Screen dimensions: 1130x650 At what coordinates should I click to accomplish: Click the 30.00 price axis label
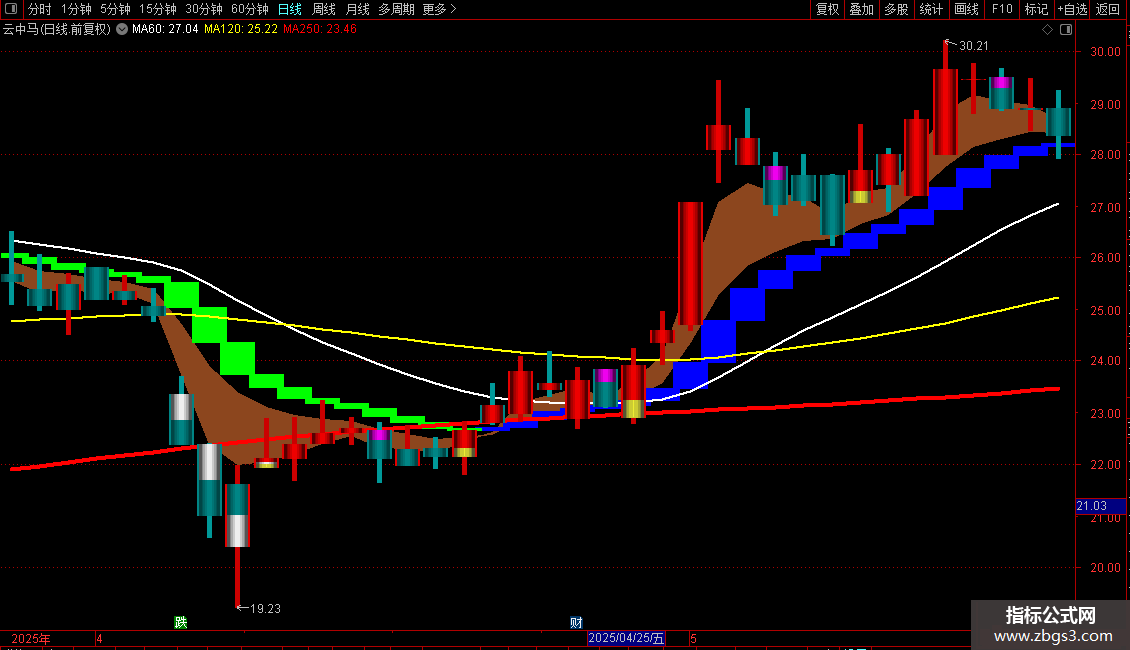[x=1105, y=52]
